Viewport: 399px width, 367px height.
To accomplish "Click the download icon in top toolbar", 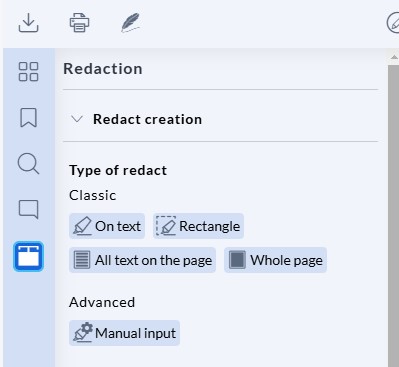I will click(28, 23).
